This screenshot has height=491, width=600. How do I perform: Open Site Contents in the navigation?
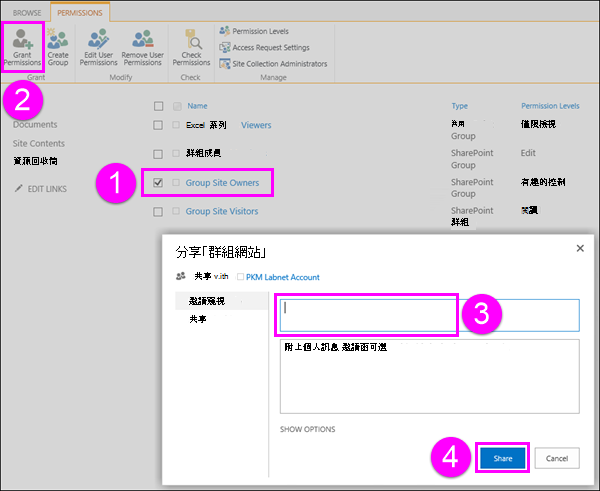pos(39,144)
